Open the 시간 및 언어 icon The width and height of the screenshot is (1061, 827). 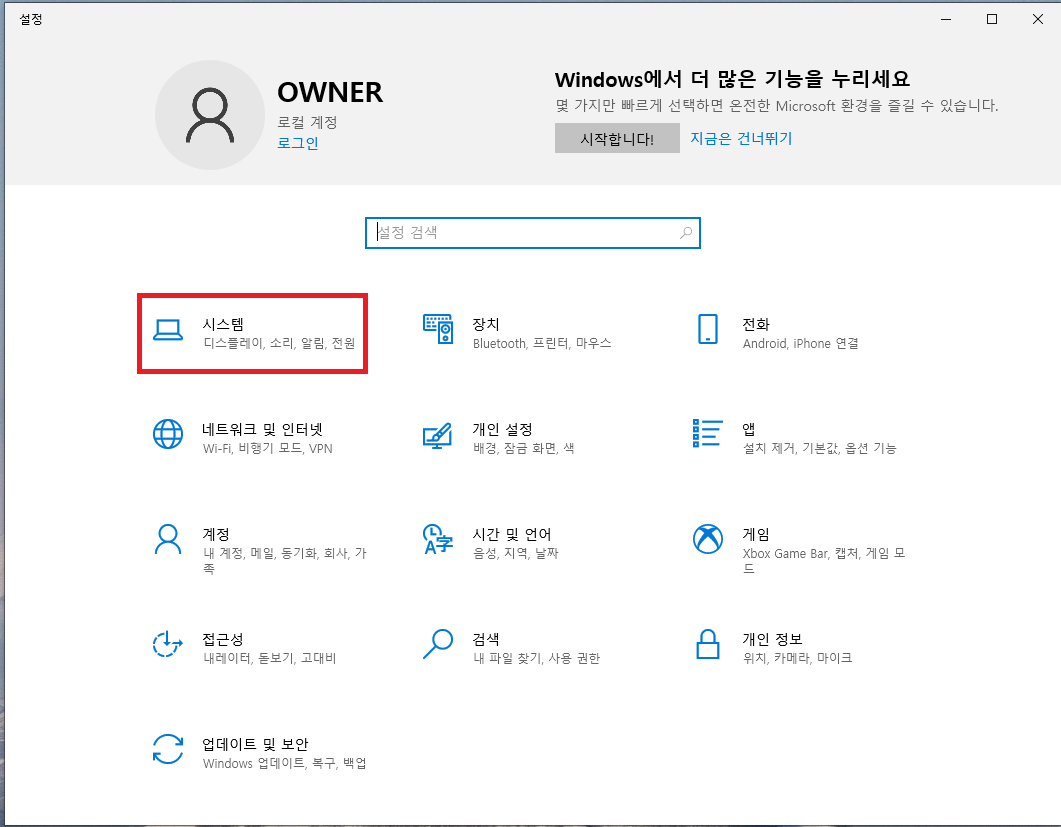[438, 539]
